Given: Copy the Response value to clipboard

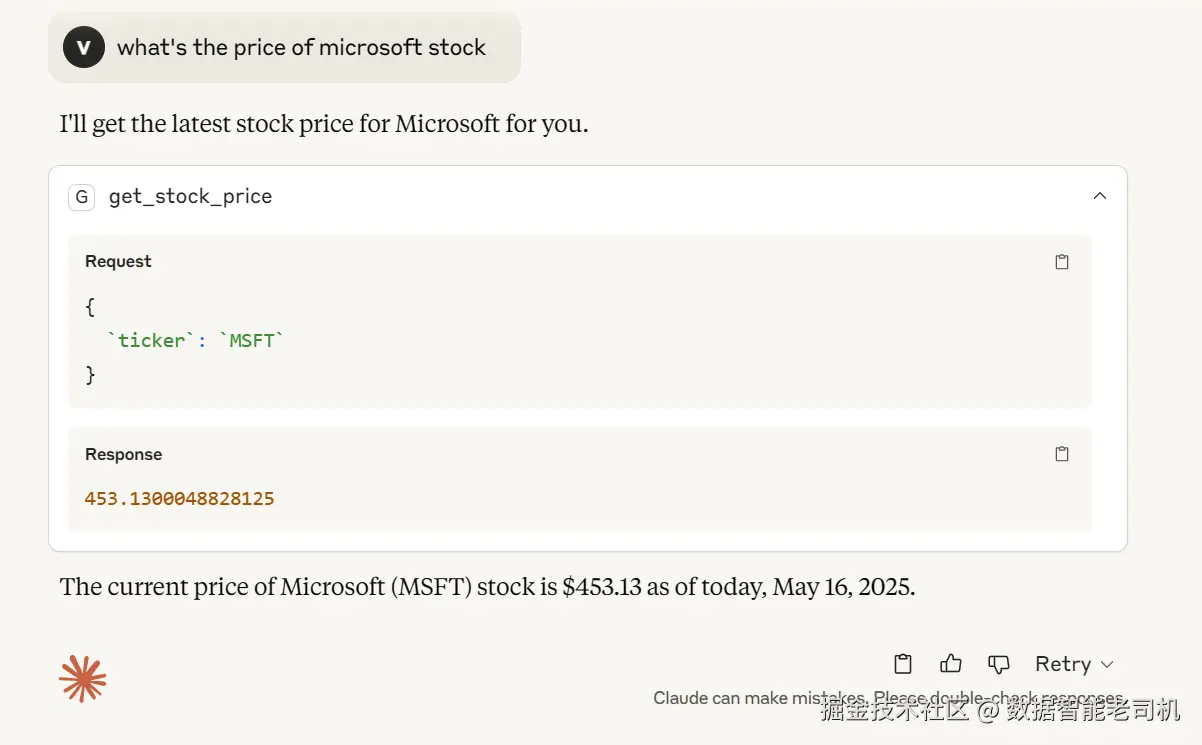Looking at the screenshot, I should [1062, 454].
